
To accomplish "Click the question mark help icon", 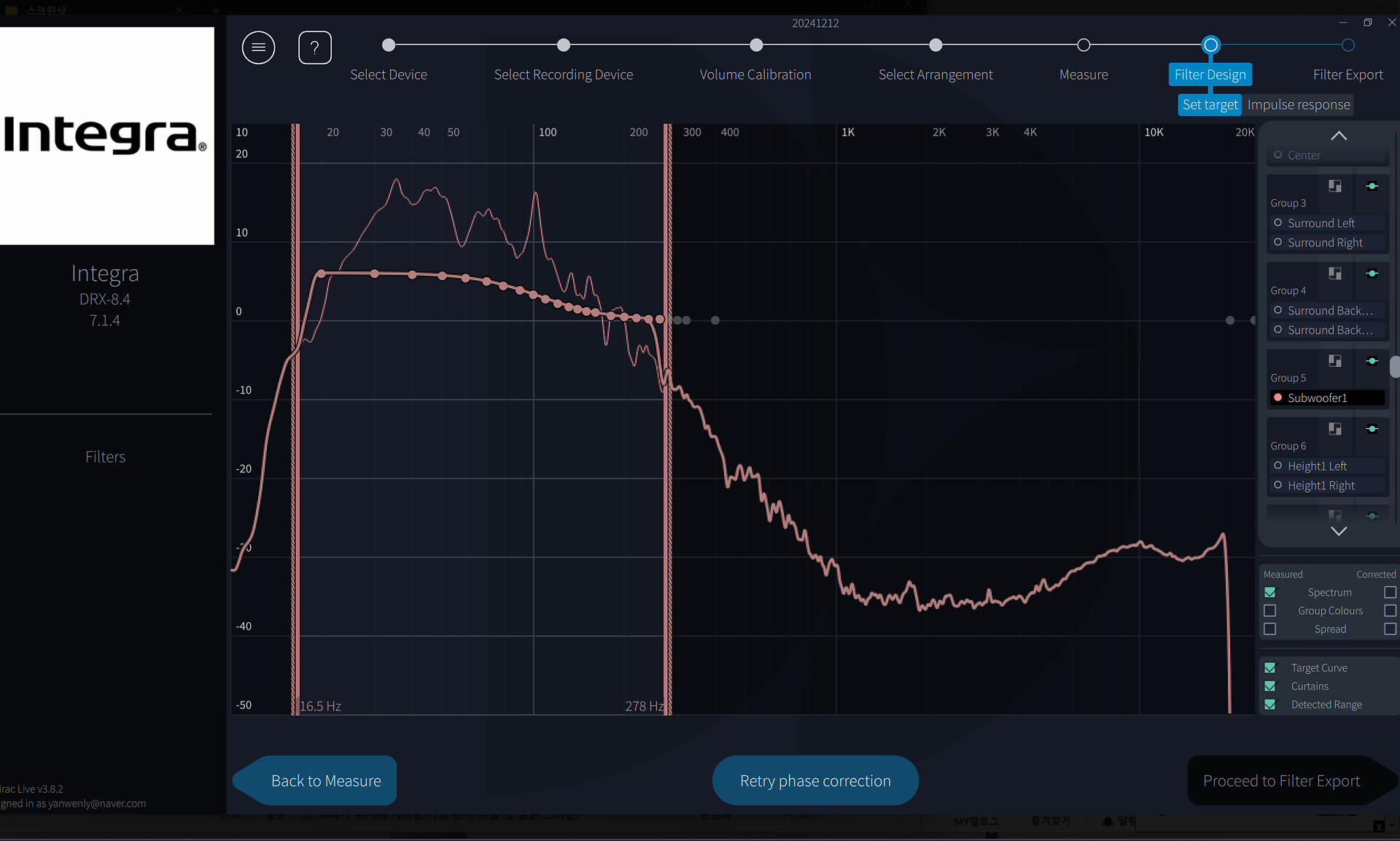I will point(315,47).
